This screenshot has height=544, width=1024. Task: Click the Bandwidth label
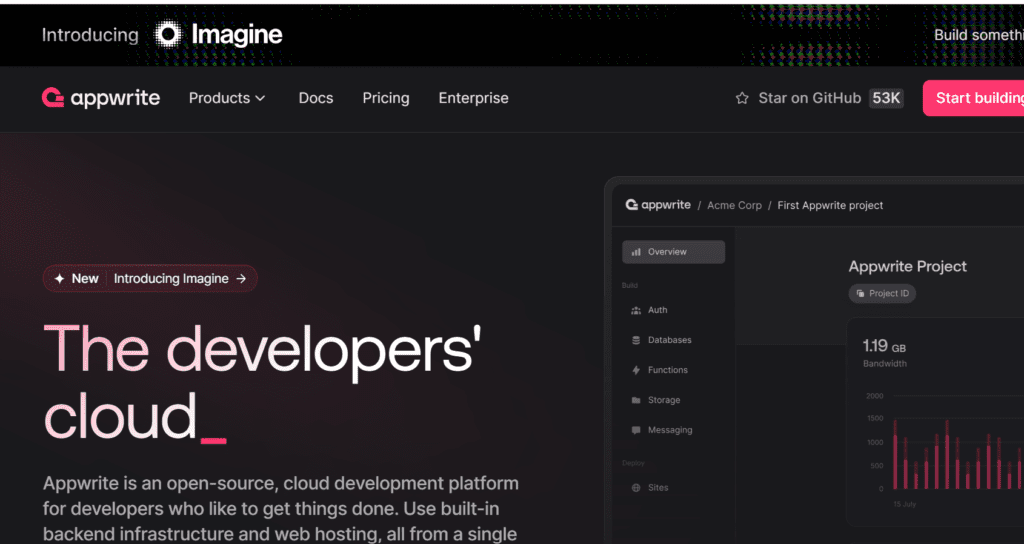[x=885, y=364]
